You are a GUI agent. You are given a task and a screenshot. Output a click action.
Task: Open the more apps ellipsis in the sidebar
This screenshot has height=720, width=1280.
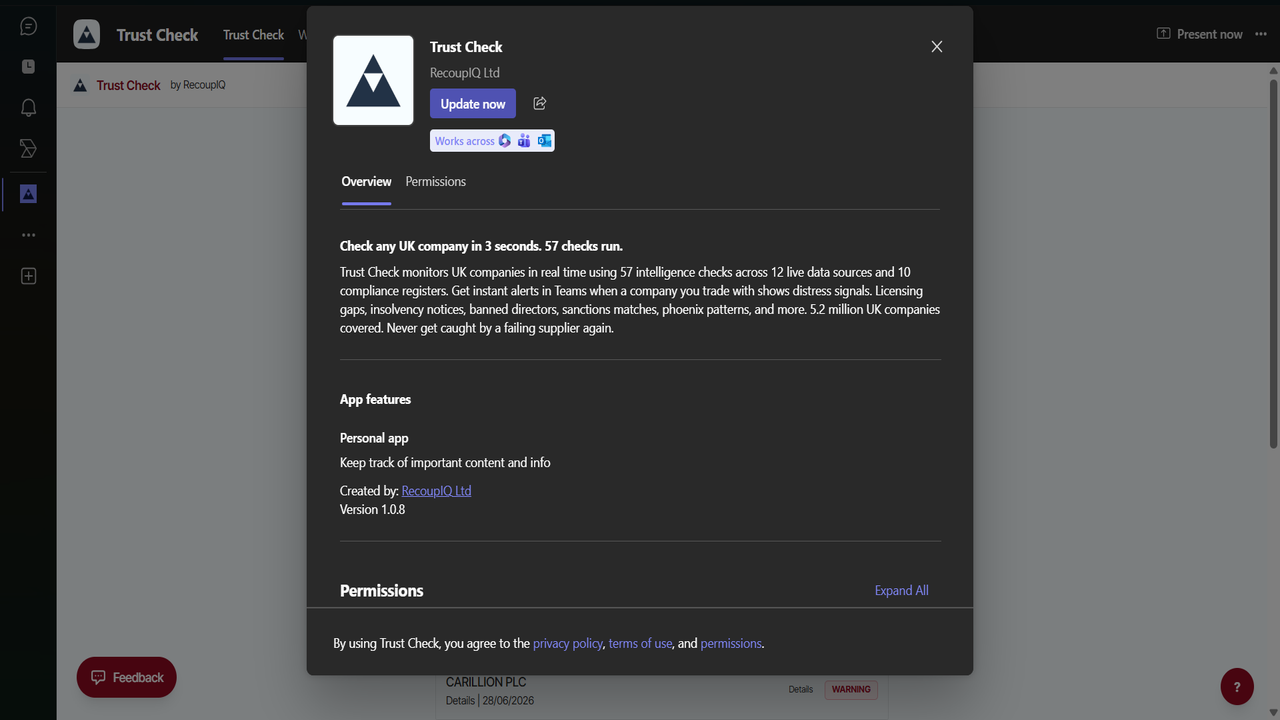[28, 235]
